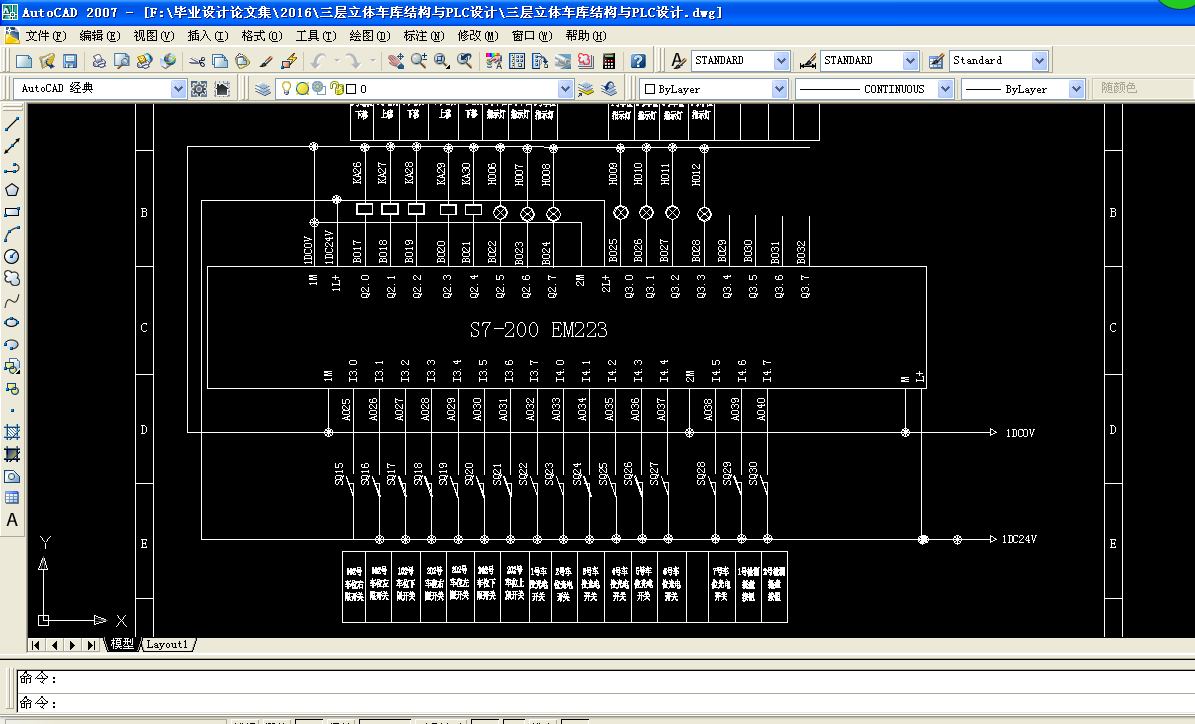Activate the Pan hand tool

396,61
